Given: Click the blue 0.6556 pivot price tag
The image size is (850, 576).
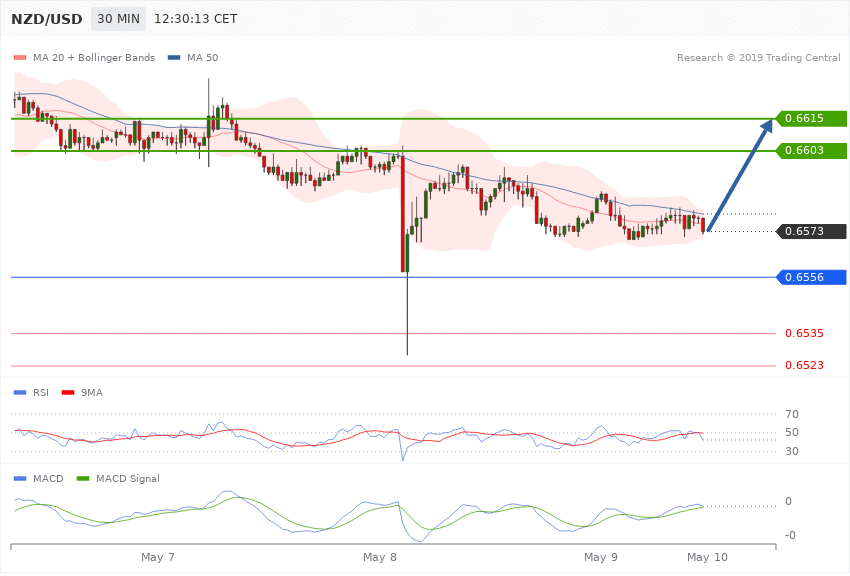Looking at the screenshot, I should (811, 277).
